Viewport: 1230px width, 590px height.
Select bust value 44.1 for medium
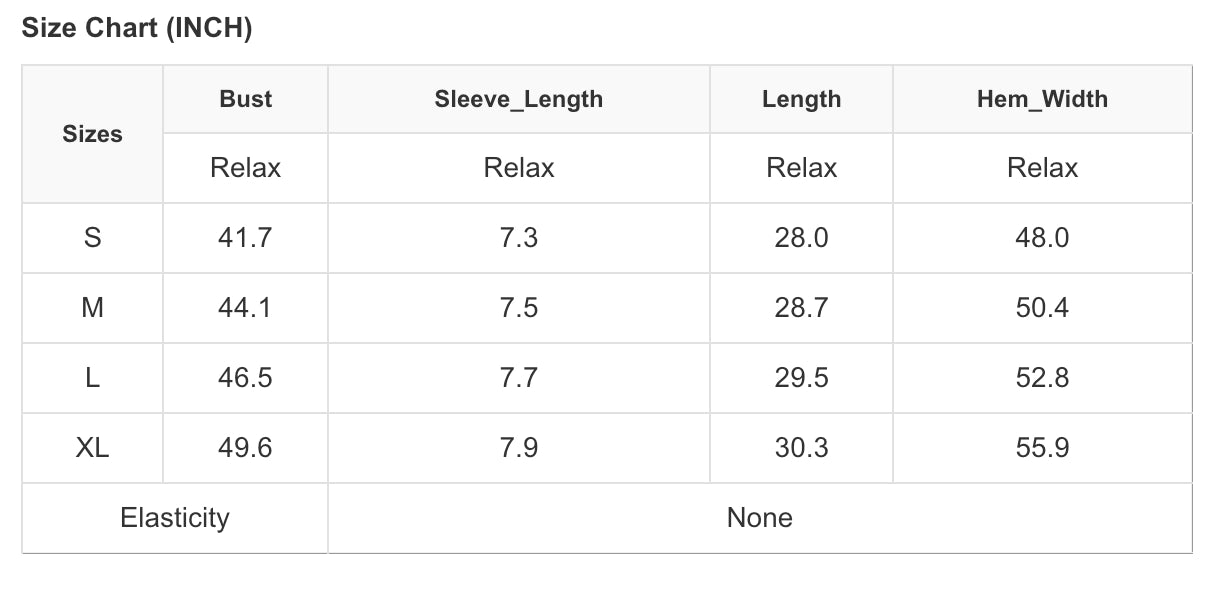[x=245, y=308]
